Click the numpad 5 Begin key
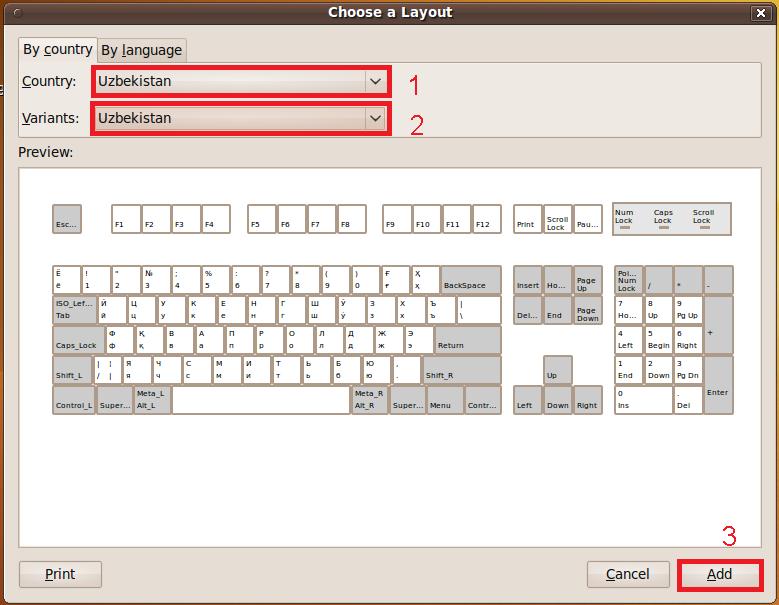 point(659,340)
